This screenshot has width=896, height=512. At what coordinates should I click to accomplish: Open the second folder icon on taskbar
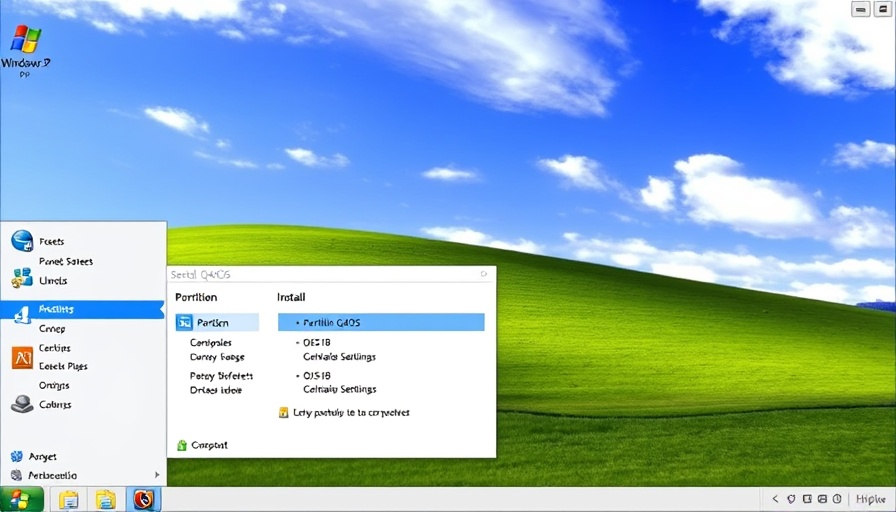point(106,500)
